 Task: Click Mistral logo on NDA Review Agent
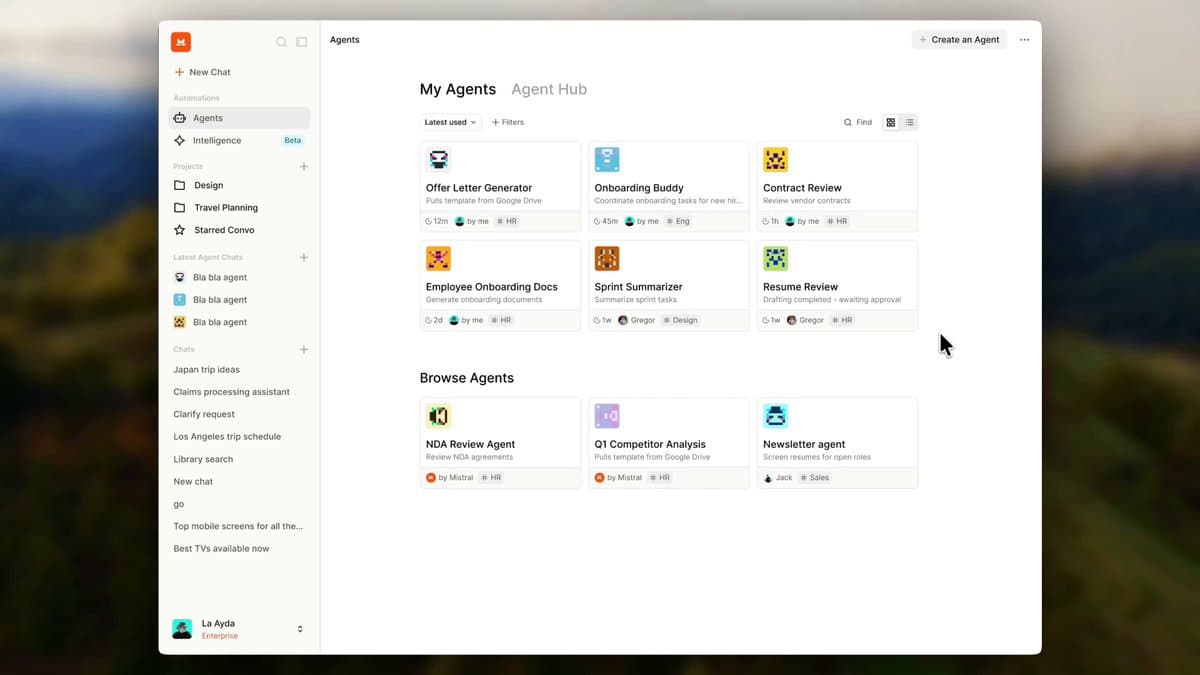431,478
